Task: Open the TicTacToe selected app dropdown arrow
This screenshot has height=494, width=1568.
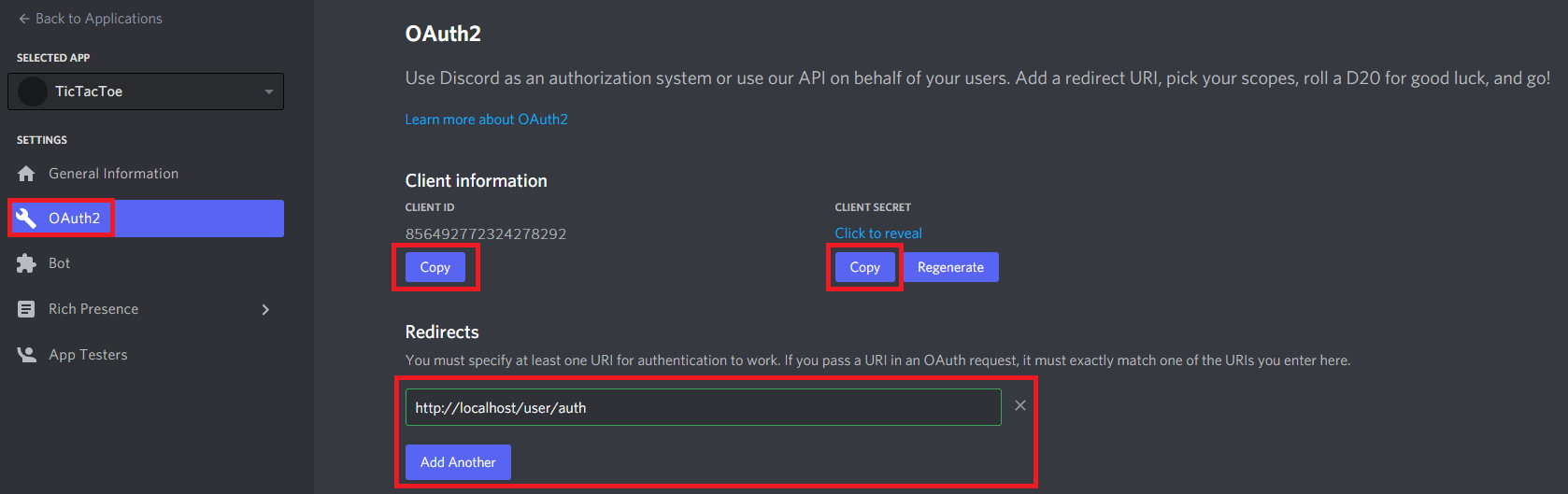Action: coord(269,92)
